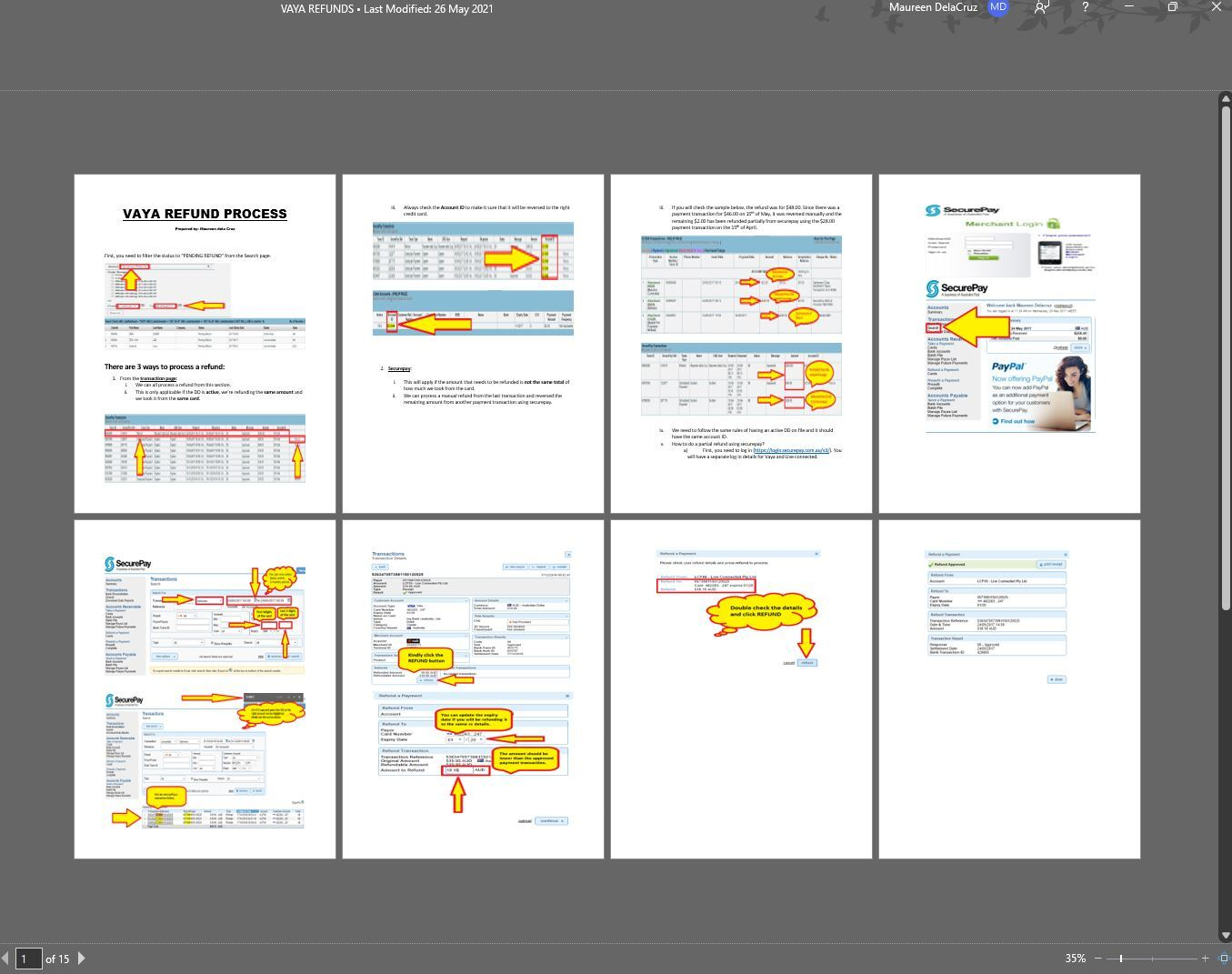Click the 'of 15' page count

pos(57,959)
